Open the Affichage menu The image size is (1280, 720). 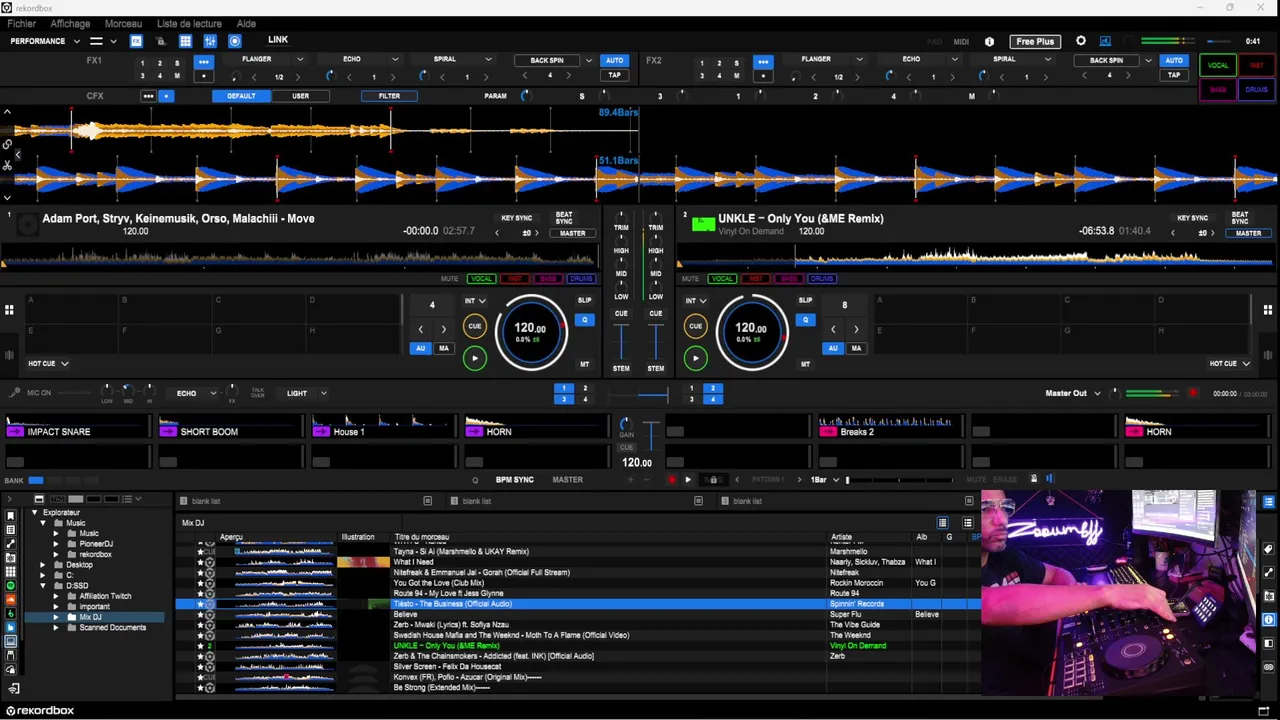coord(70,23)
